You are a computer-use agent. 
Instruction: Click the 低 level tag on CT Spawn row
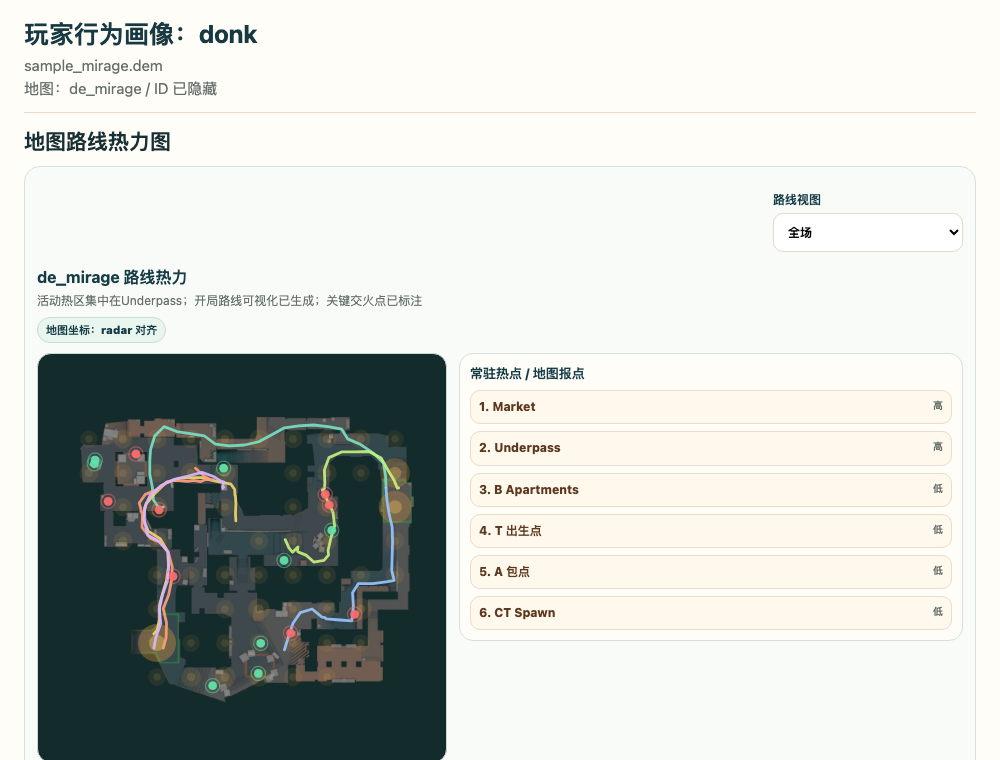pos(938,612)
